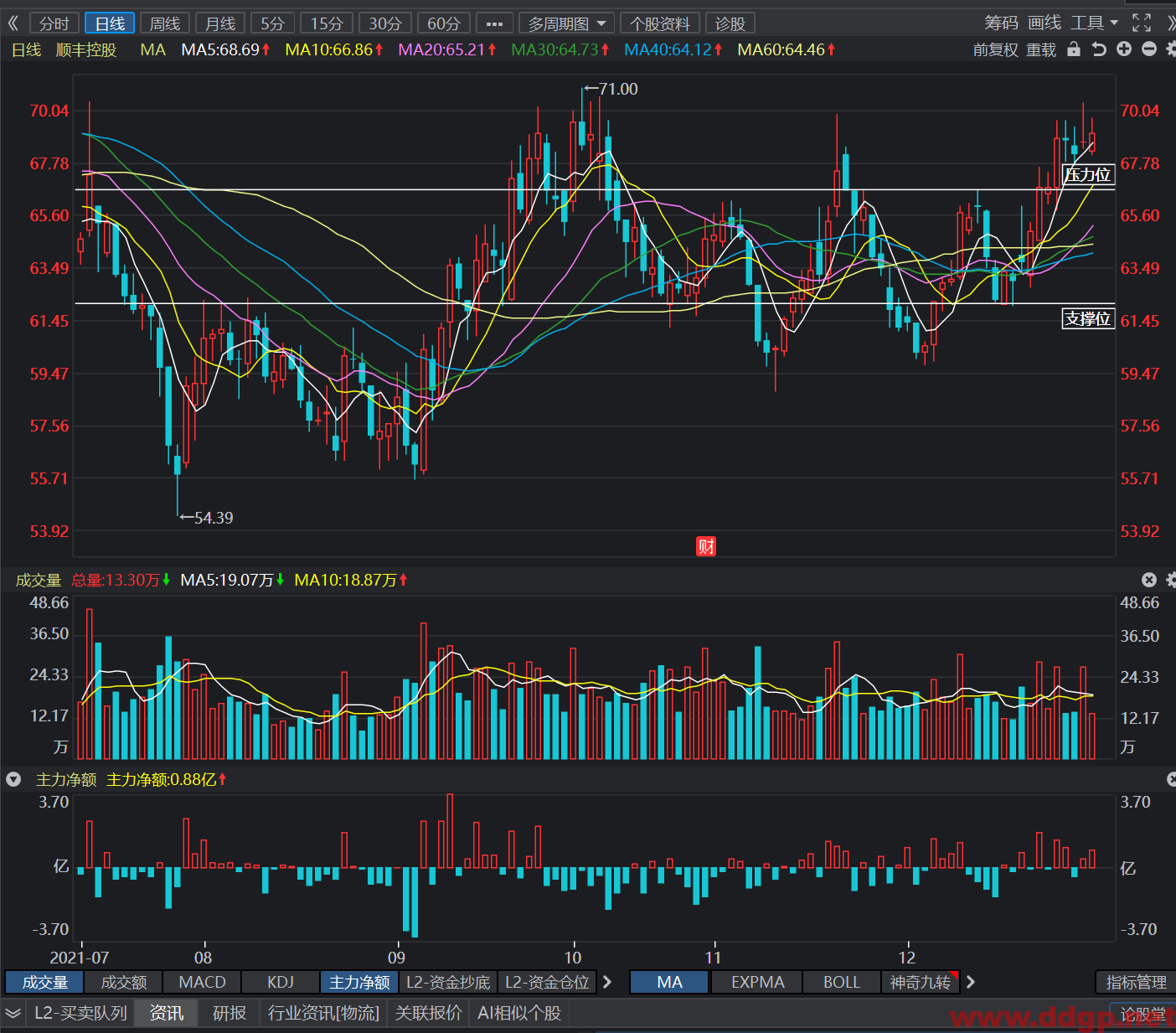
Task: Zoom out the chart with minus icon
Action: coord(1149,49)
